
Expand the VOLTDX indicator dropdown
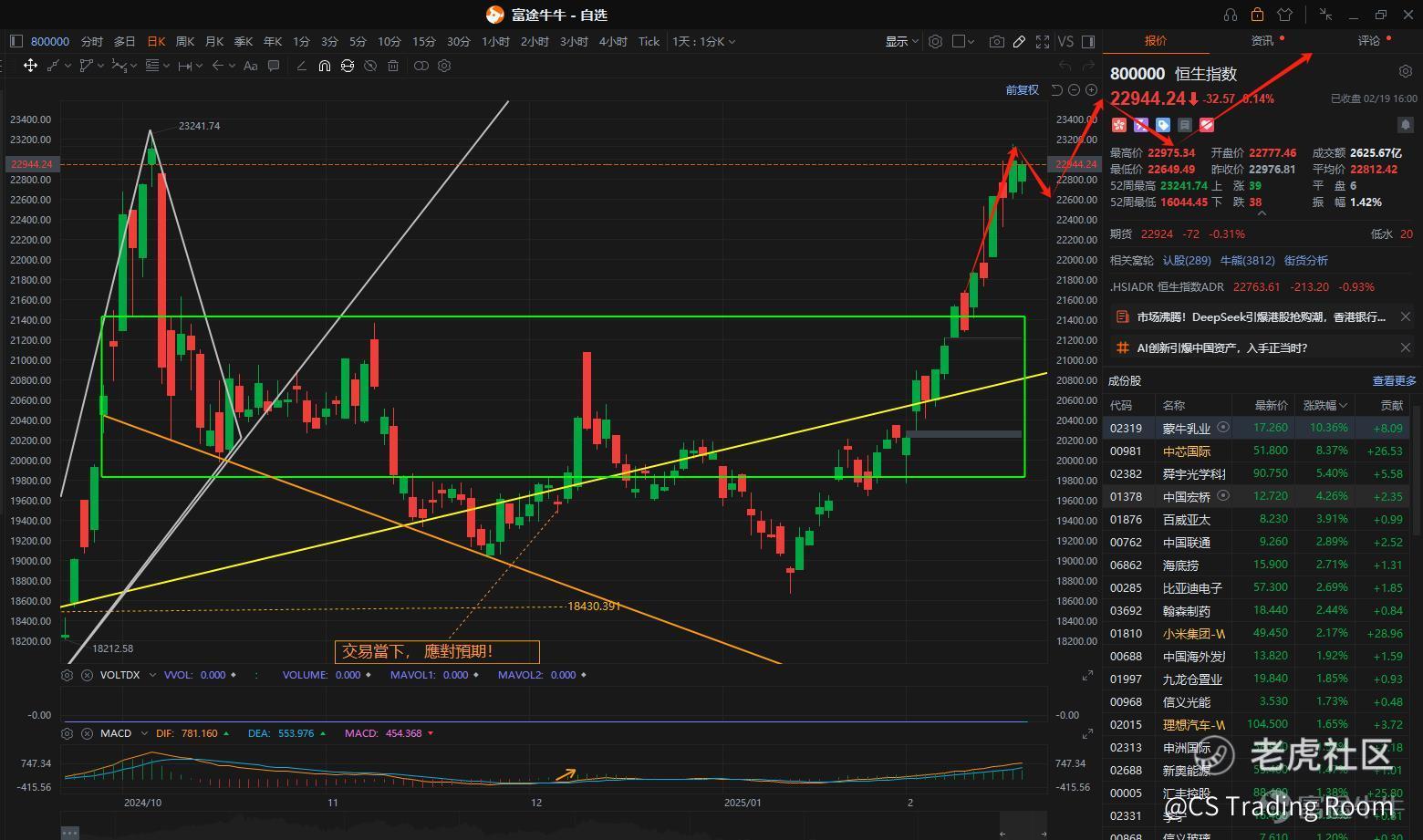(151, 675)
